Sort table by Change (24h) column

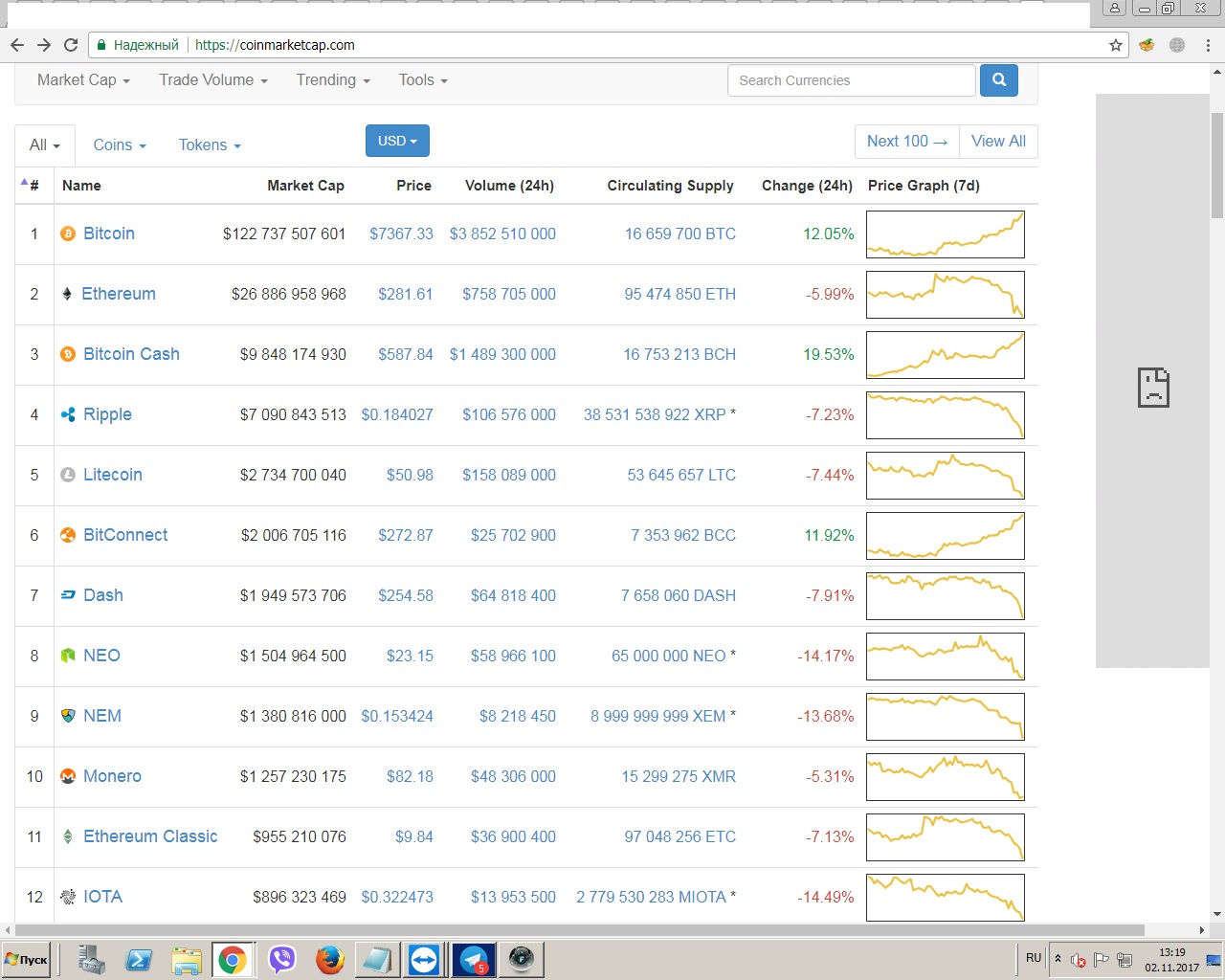pos(807,186)
